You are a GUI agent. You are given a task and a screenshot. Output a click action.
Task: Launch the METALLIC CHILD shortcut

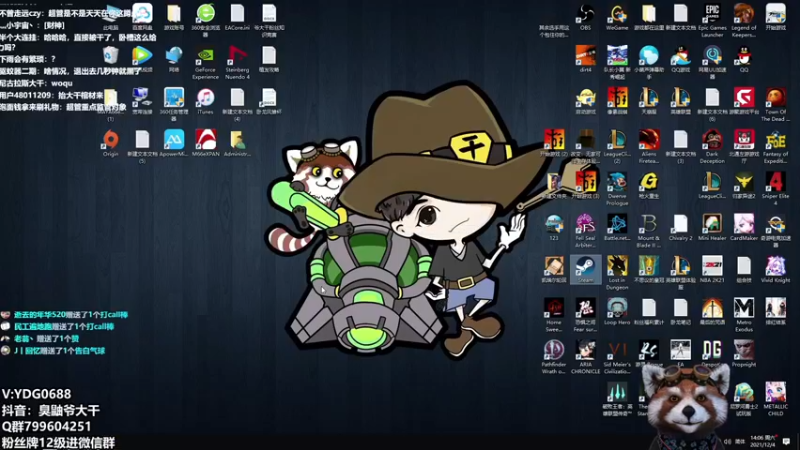[776, 399]
